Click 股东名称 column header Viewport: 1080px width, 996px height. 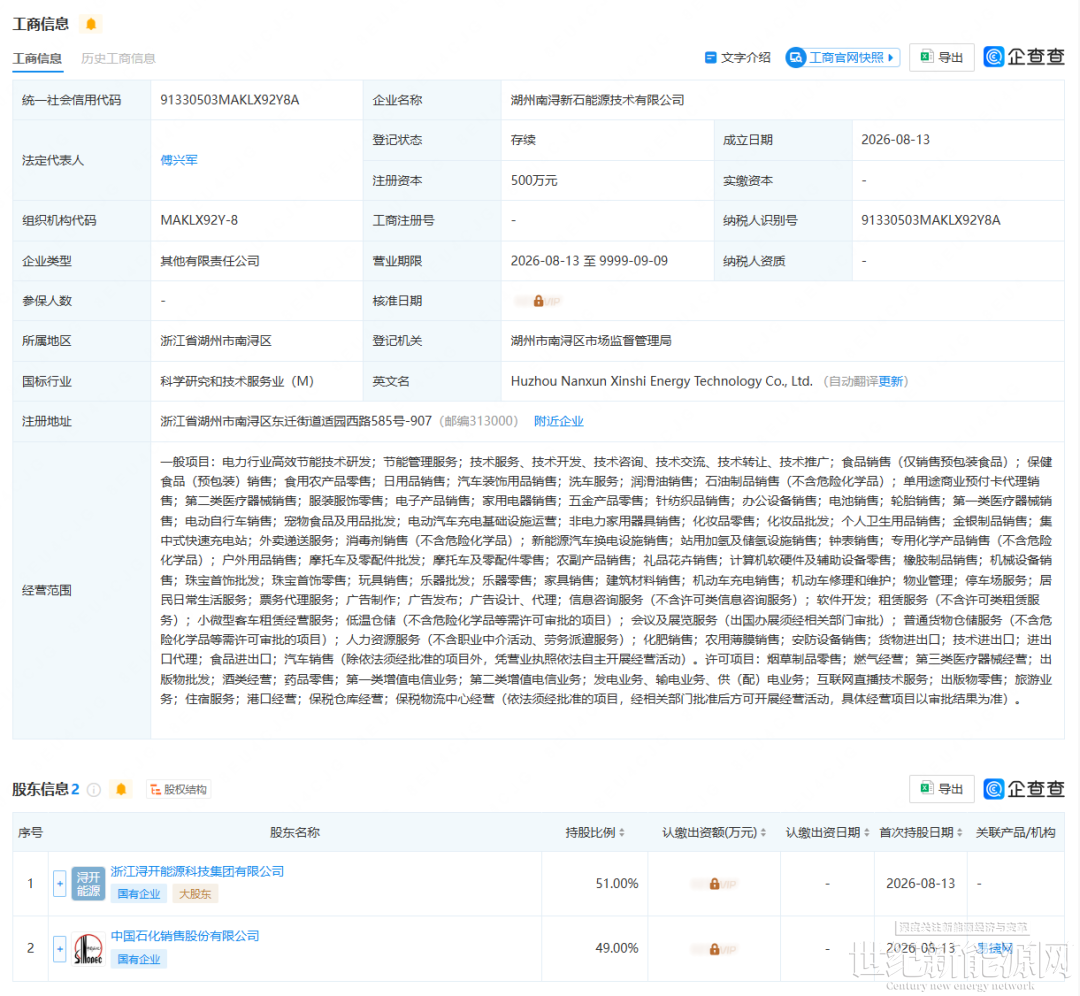pyautogui.click(x=295, y=832)
